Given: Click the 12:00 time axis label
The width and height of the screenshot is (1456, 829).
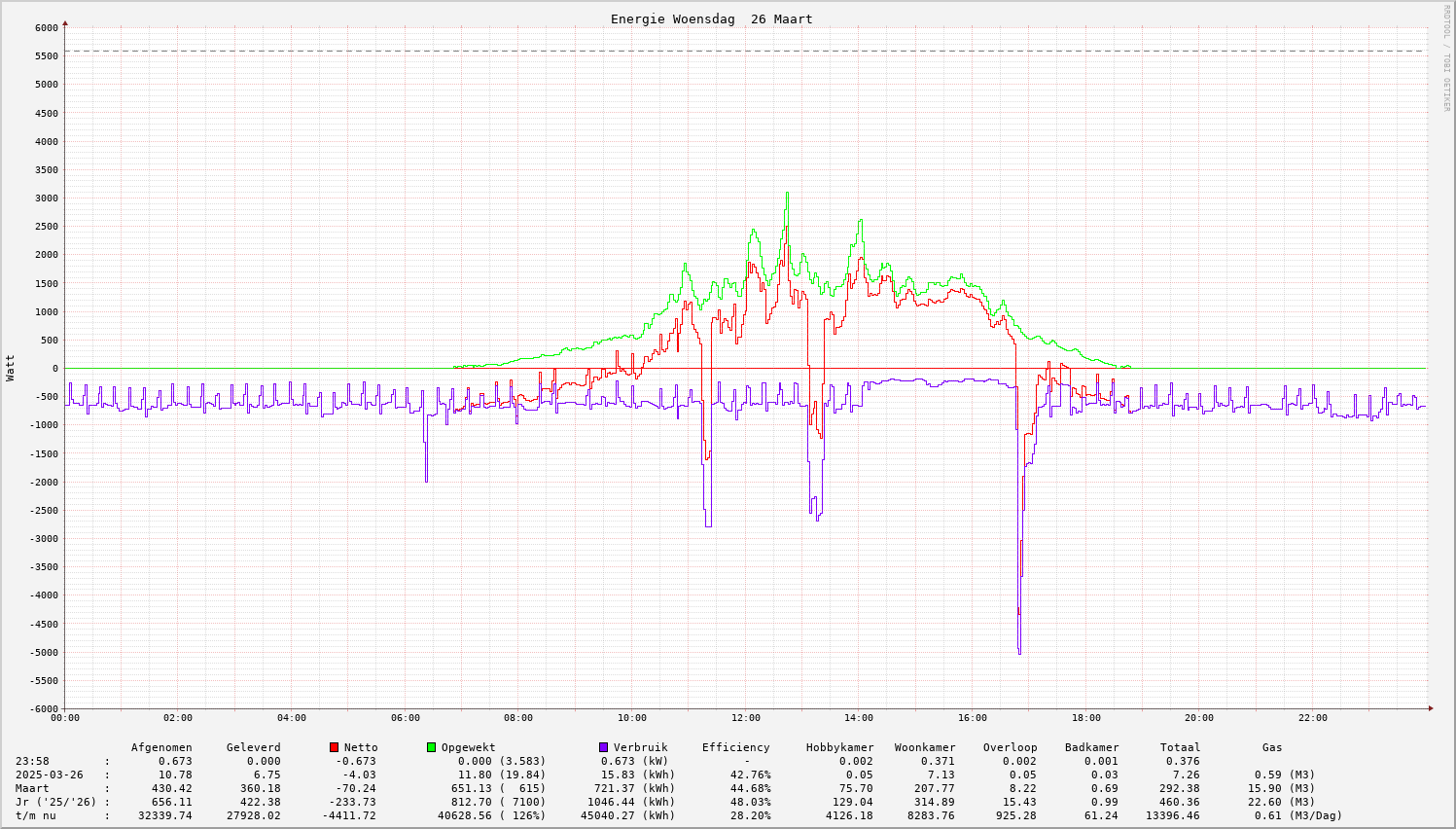Looking at the screenshot, I should [x=745, y=718].
